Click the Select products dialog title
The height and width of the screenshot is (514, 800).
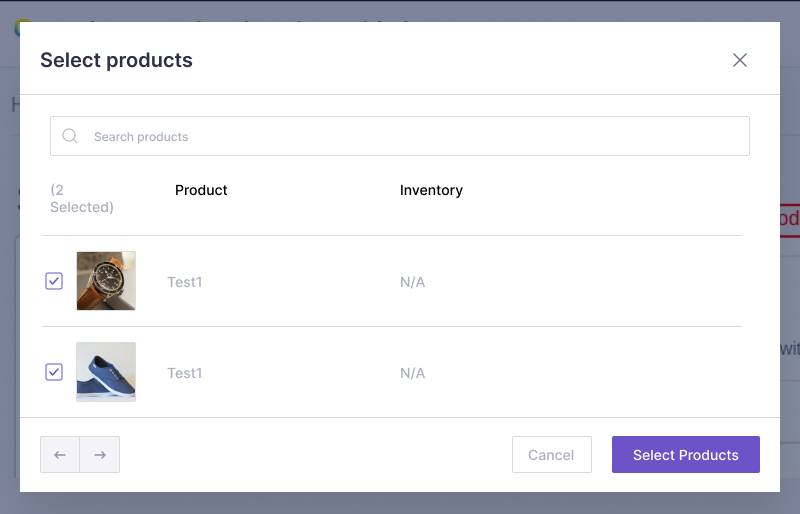(x=116, y=60)
